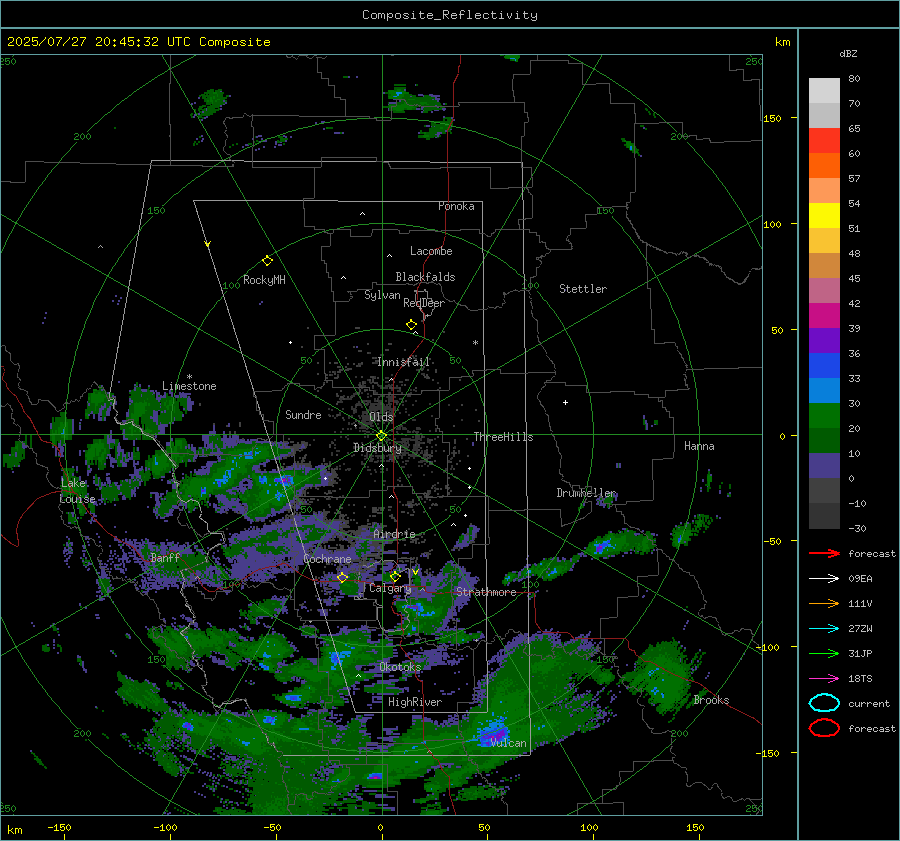The image size is (900, 841).
Task: Pick the violet 0-10 dBZ swatch
Action: coord(824,466)
